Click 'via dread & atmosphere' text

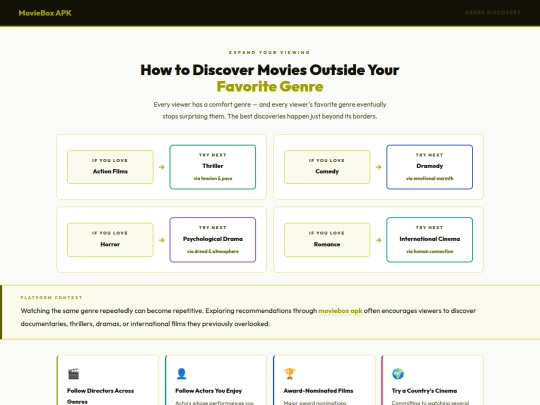[213, 251]
